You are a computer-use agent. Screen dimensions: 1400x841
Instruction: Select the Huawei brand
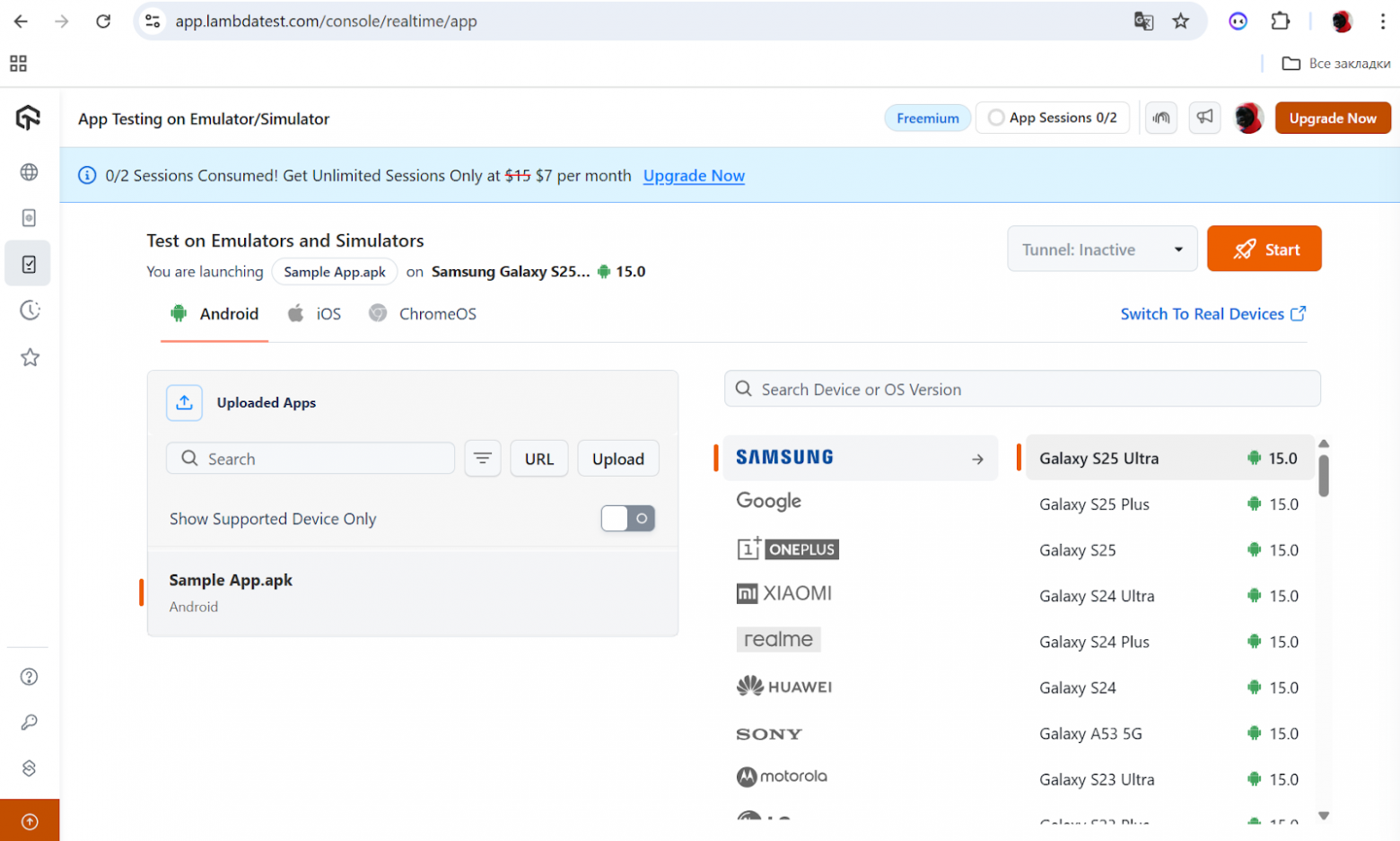coord(784,687)
